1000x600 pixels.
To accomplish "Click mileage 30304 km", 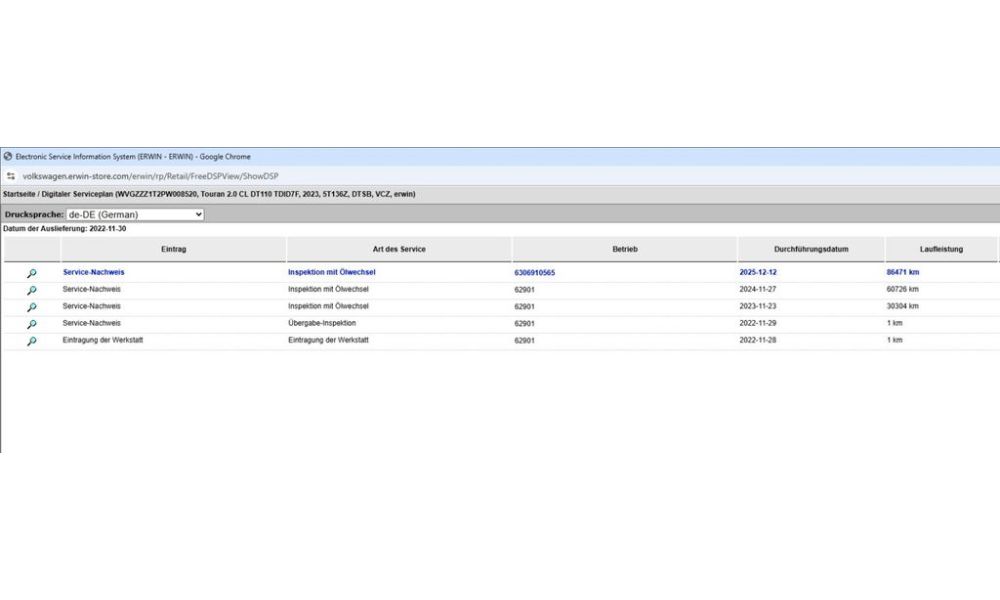I will (902, 307).
